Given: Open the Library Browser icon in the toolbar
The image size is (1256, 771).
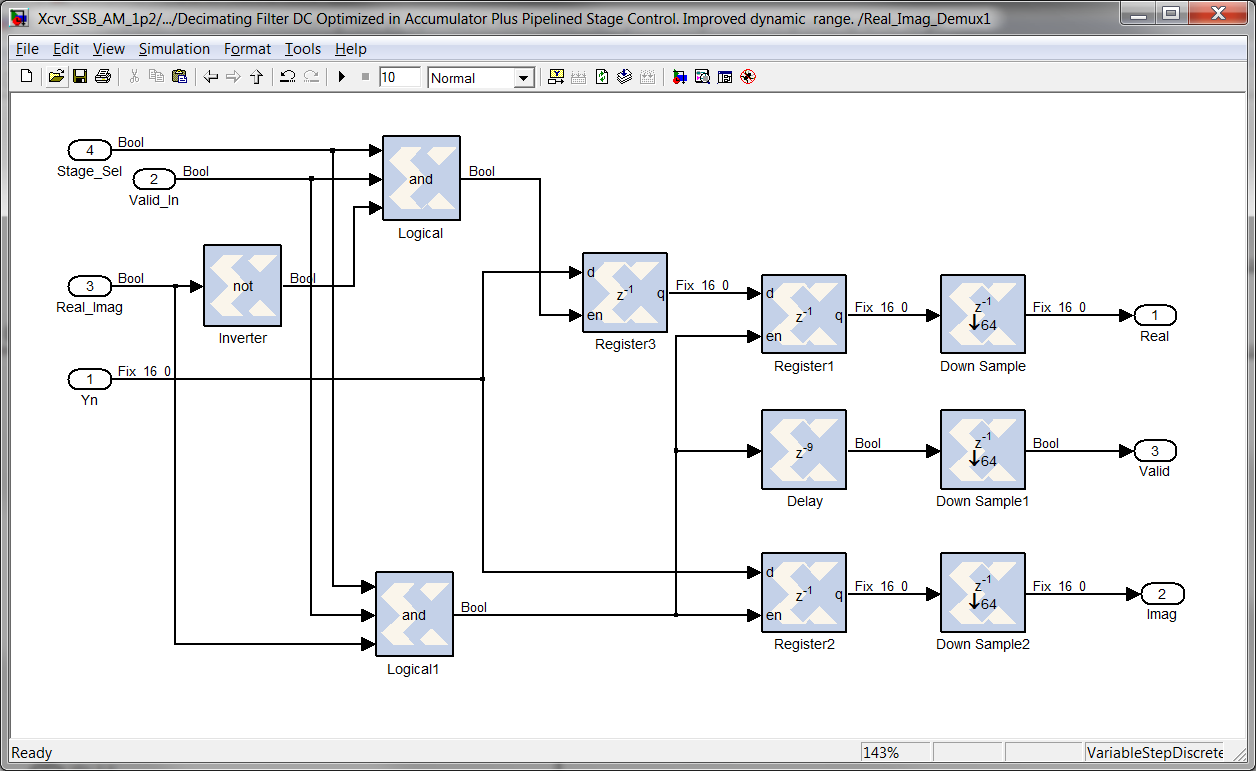Looking at the screenshot, I should click(680, 77).
